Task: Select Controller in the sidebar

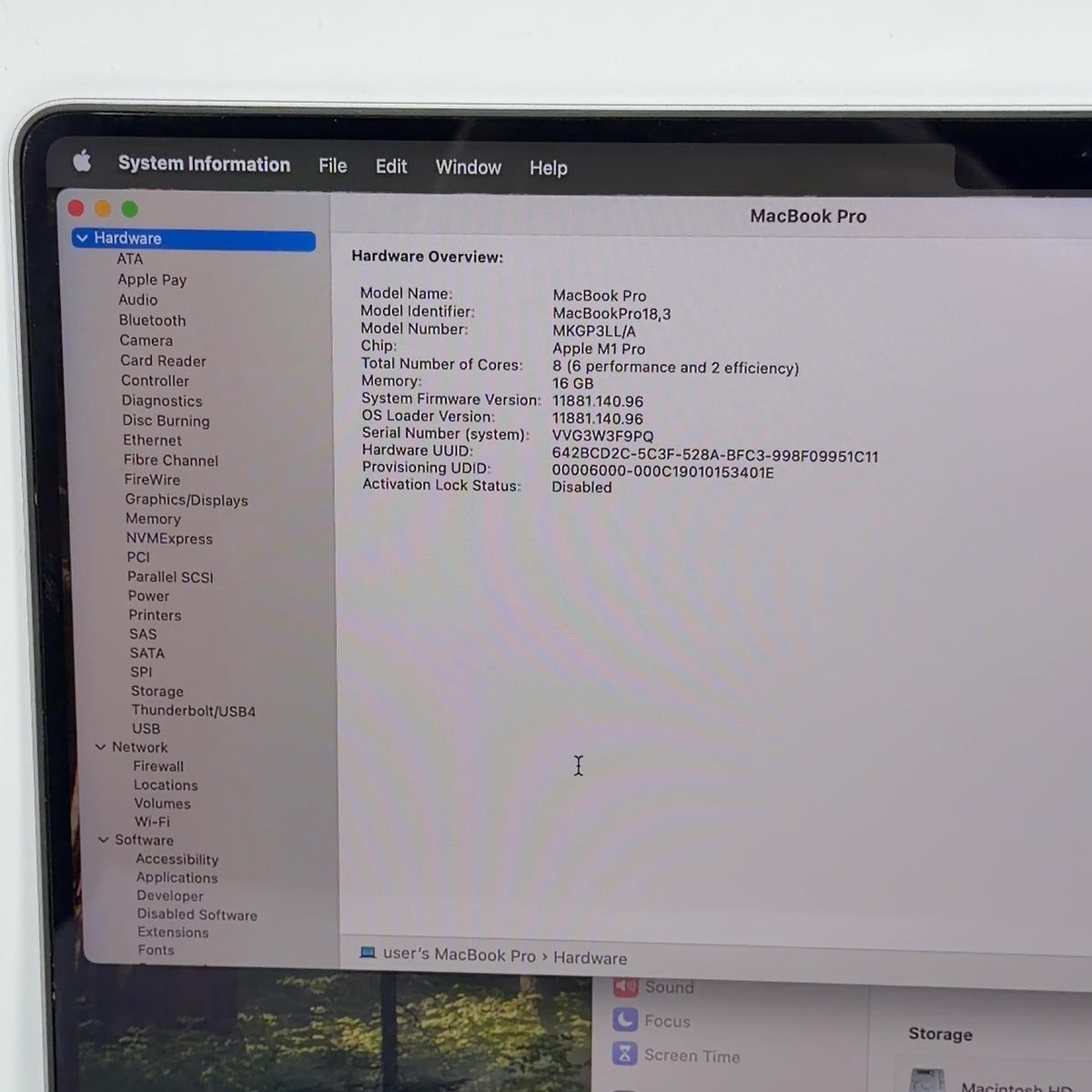Action: [156, 381]
